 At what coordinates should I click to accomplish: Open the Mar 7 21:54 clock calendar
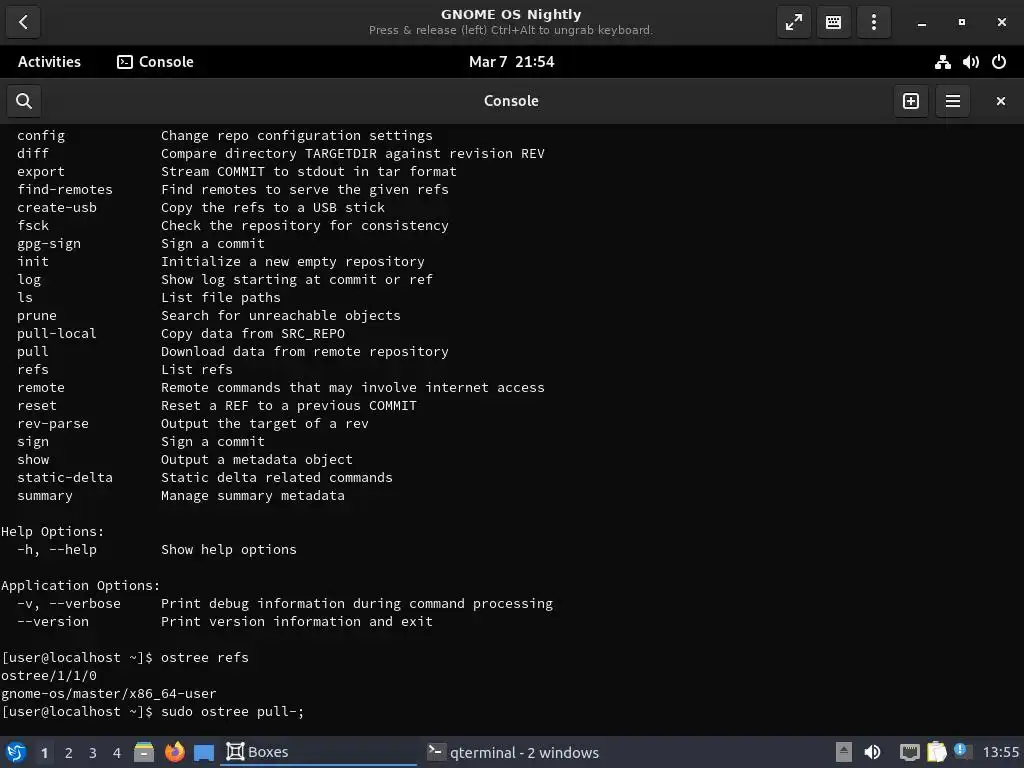[x=511, y=61]
